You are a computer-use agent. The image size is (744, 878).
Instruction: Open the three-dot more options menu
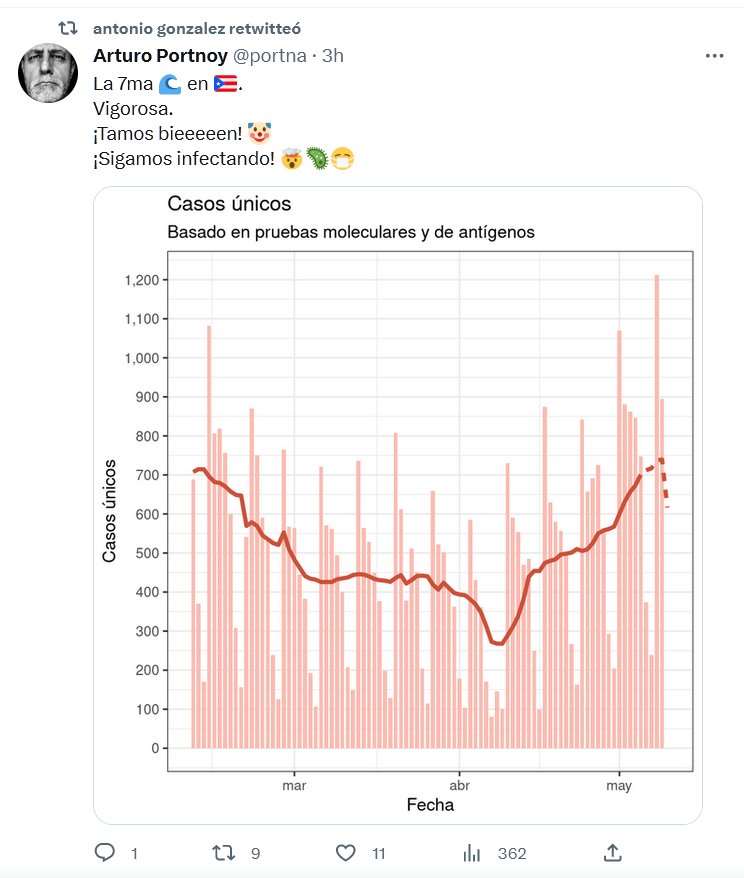tap(714, 56)
